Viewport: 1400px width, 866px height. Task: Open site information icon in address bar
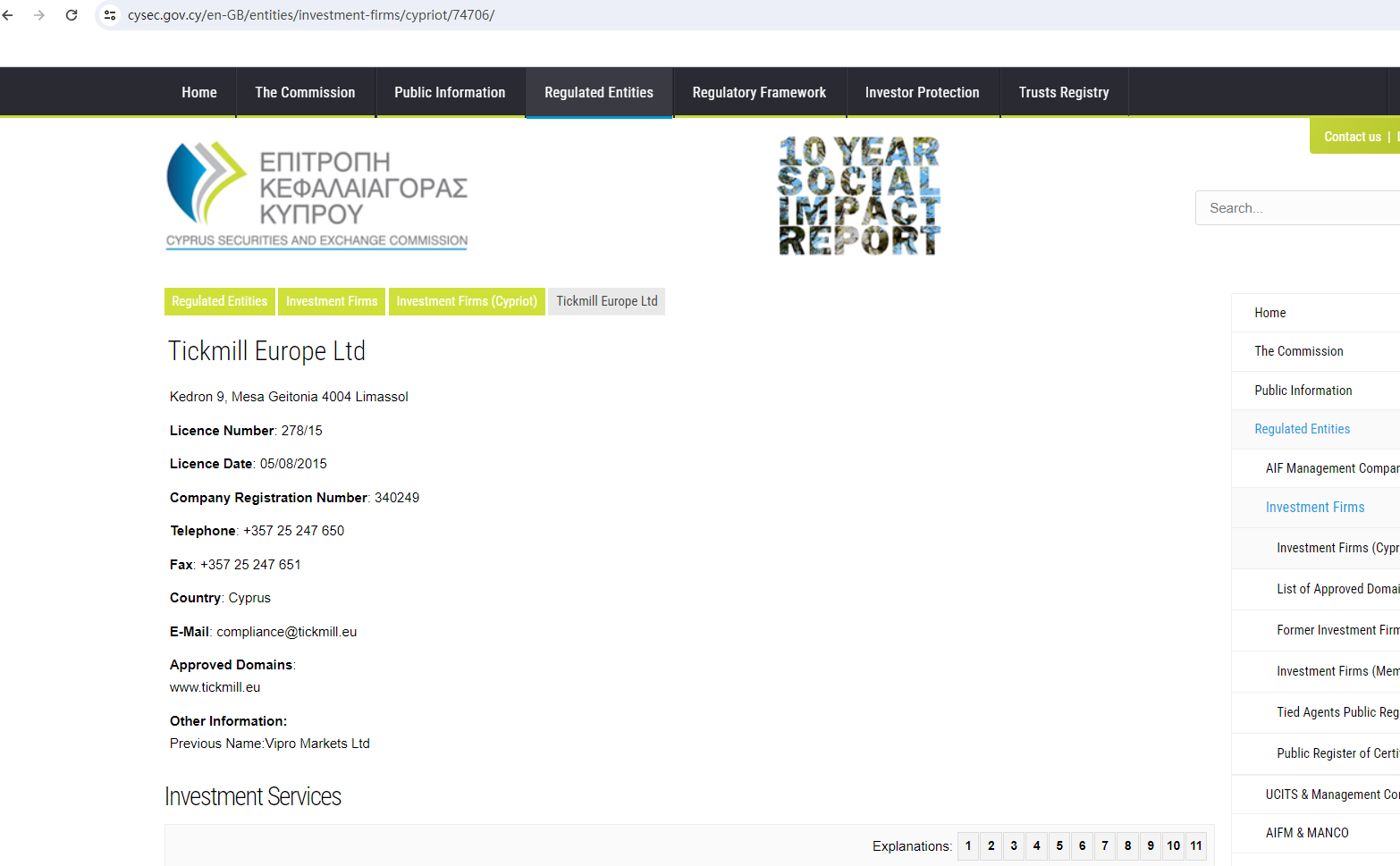click(x=110, y=15)
